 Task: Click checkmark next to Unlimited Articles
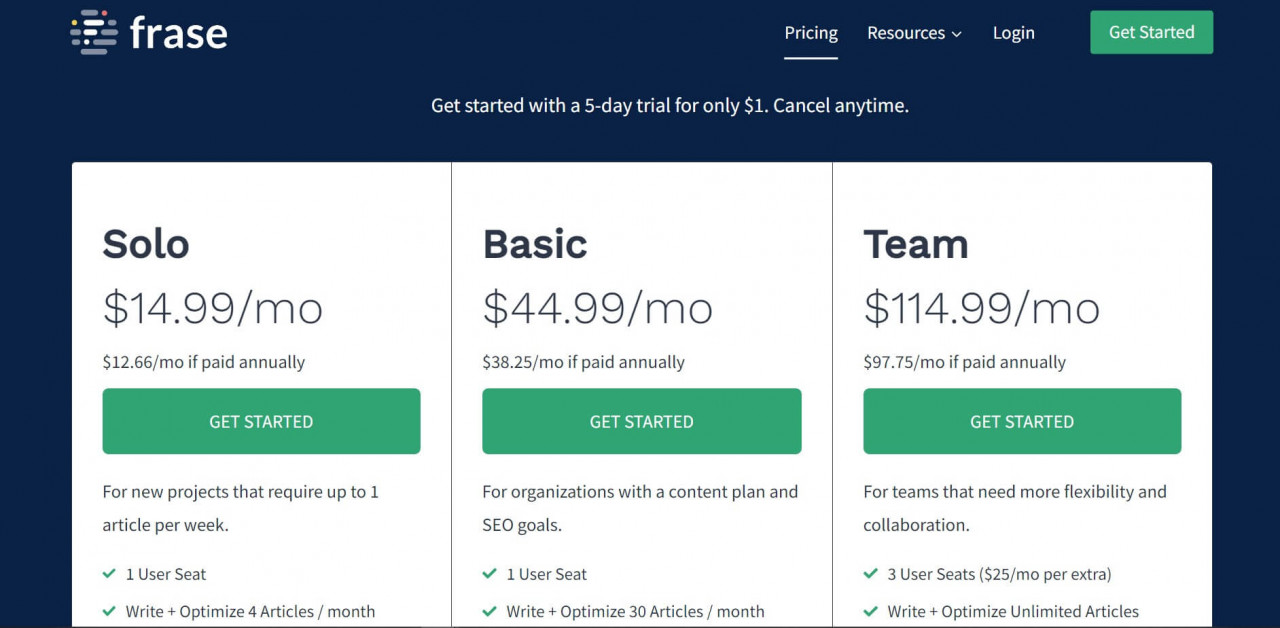pyautogui.click(x=870, y=611)
